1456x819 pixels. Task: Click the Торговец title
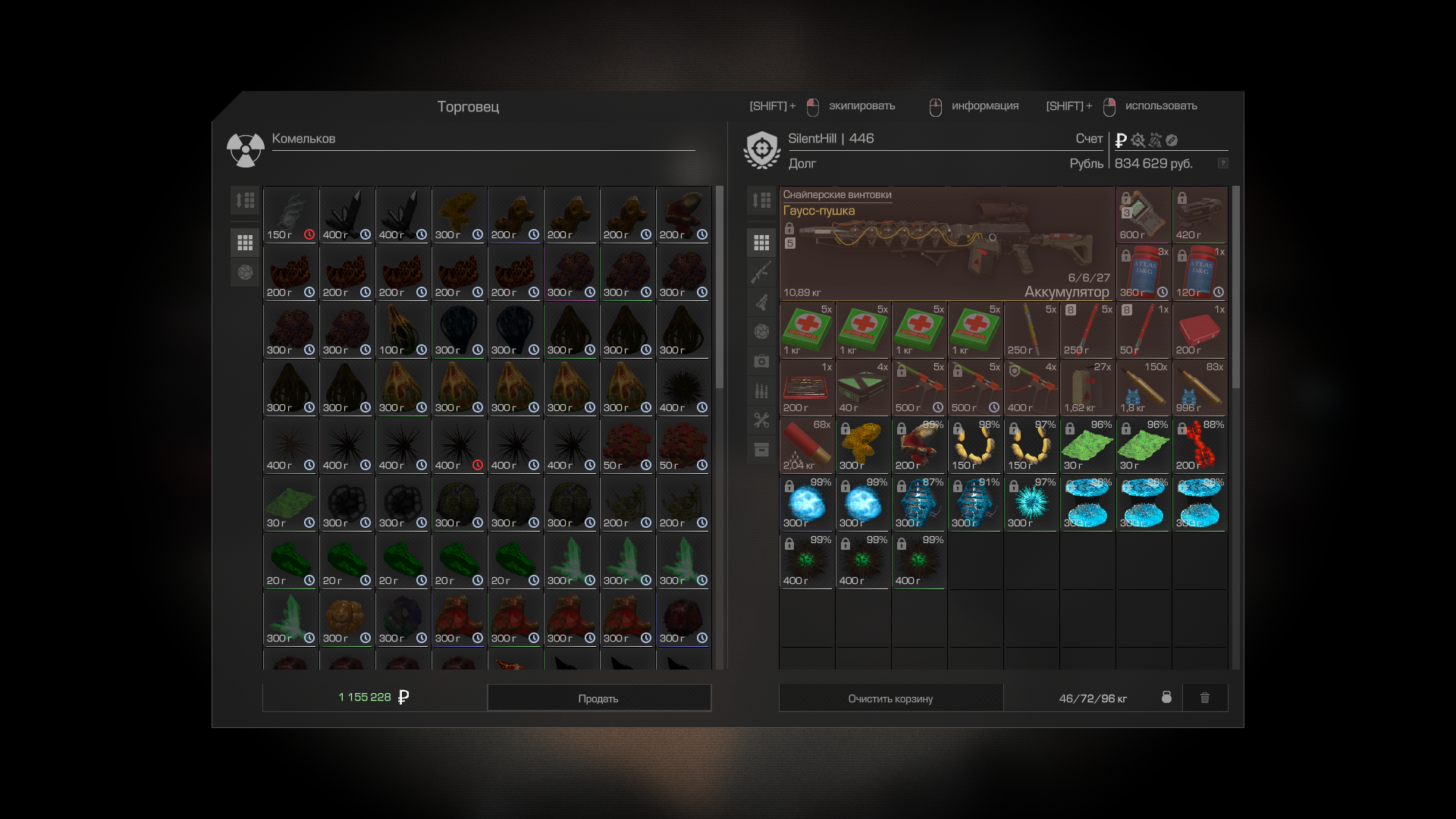pyautogui.click(x=468, y=107)
